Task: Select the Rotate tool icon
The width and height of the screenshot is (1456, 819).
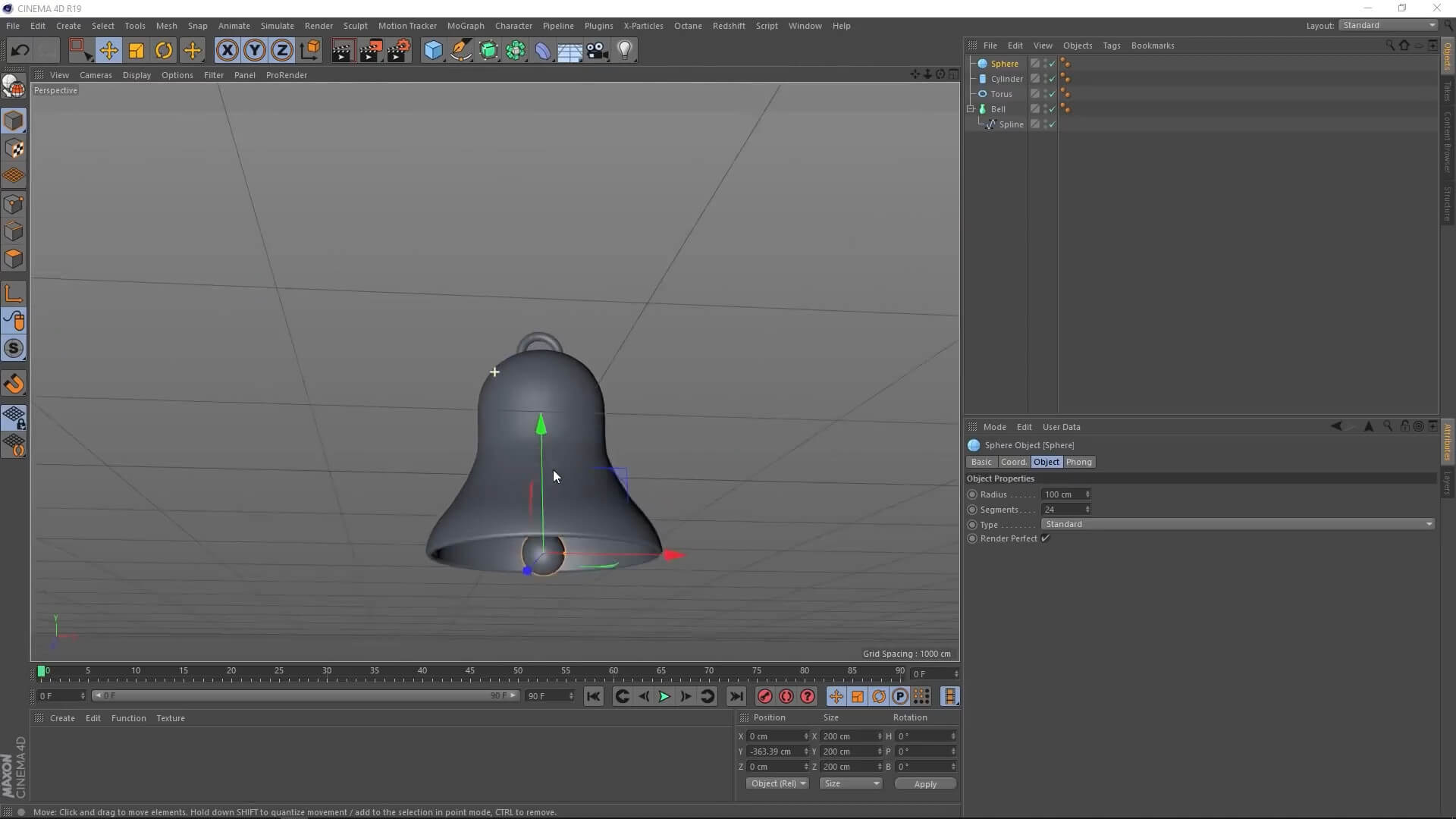Action: [164, 51]
